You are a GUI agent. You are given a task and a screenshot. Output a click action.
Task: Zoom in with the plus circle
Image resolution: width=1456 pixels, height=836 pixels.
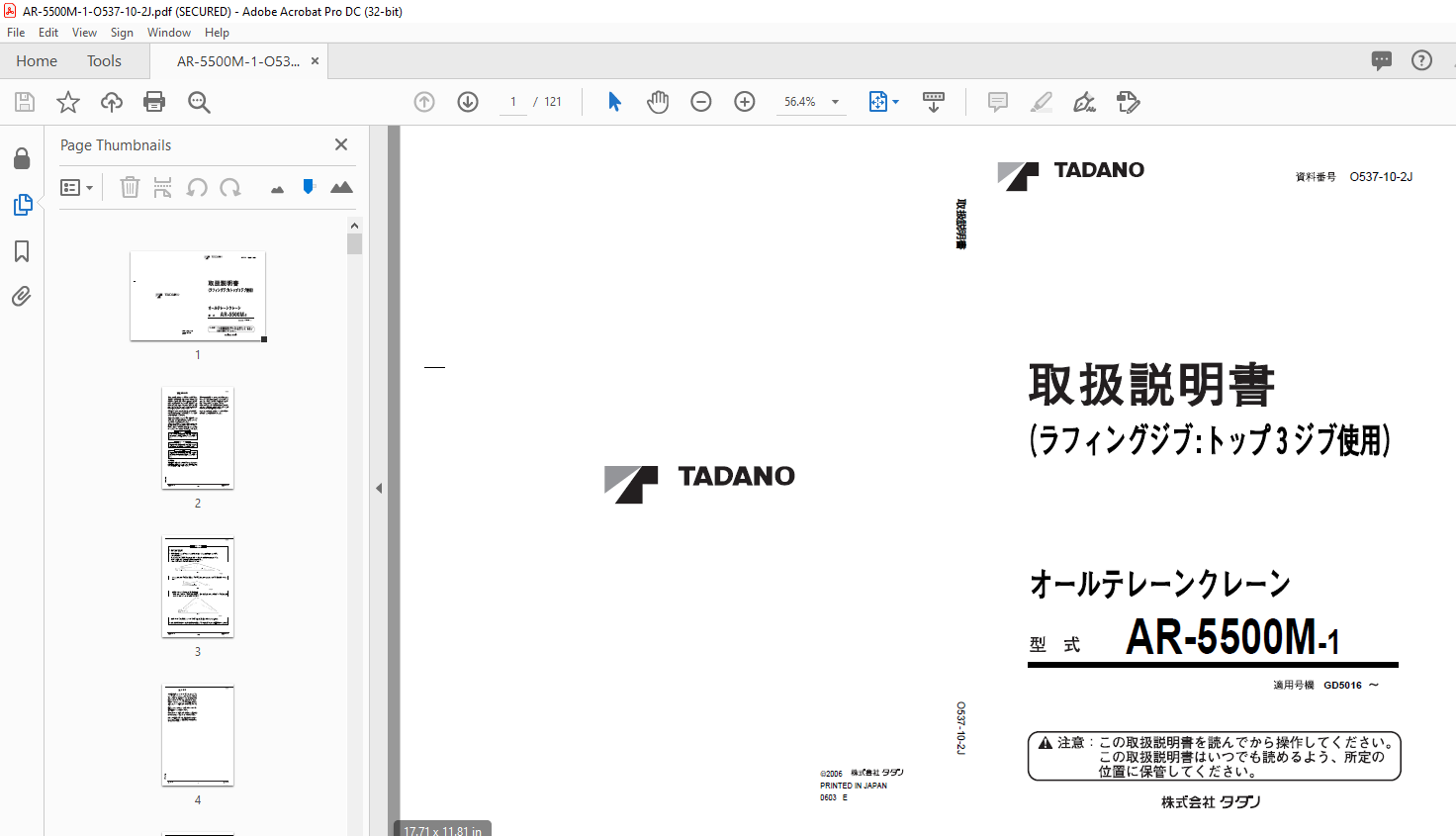coord(745,102)
